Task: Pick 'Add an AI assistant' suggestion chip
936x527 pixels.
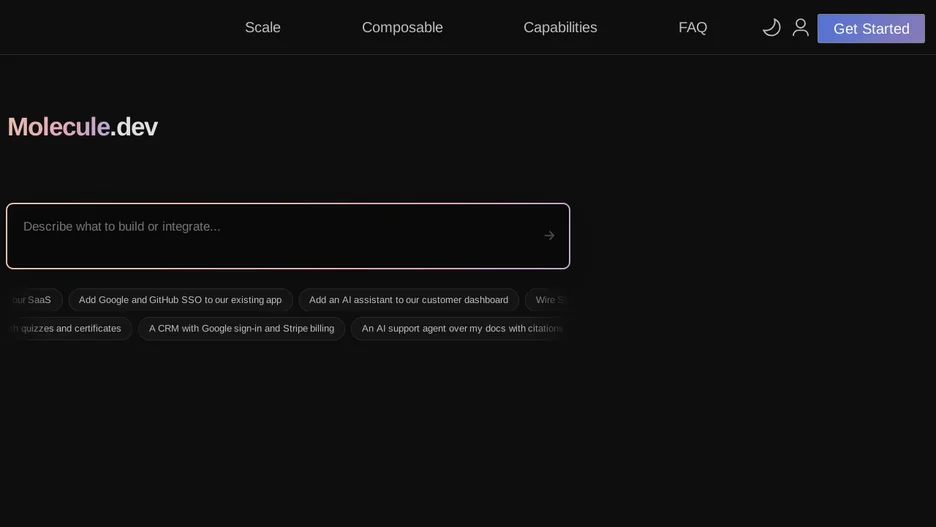Action: [408, 300]
